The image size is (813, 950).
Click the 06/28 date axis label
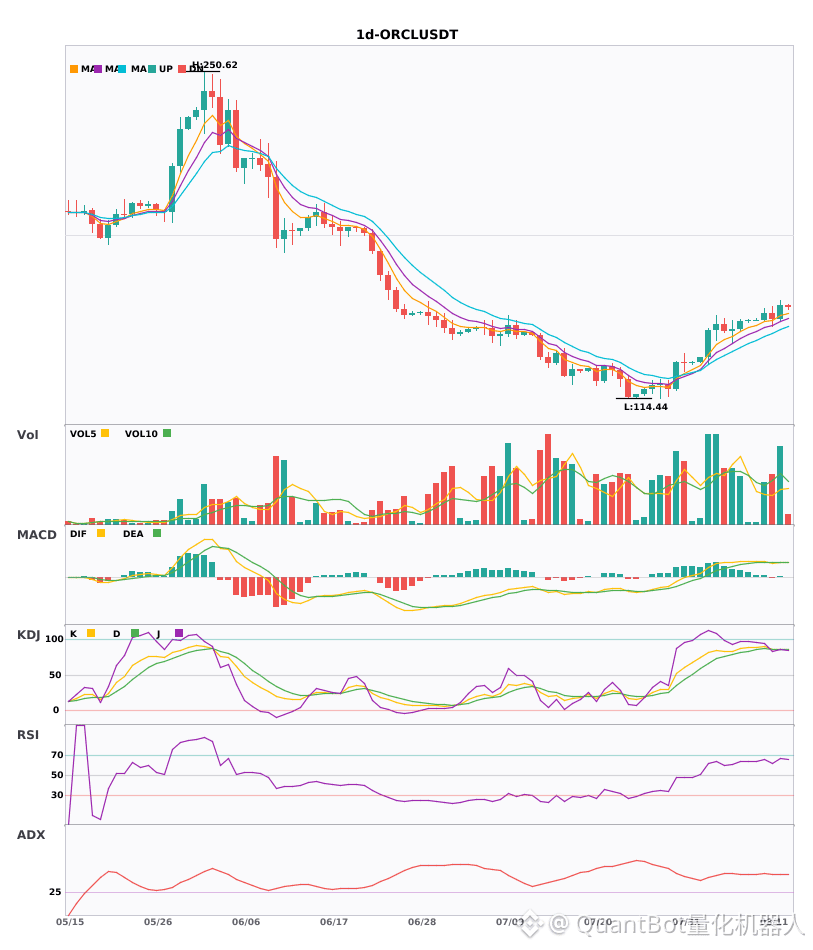click(422, 922)
